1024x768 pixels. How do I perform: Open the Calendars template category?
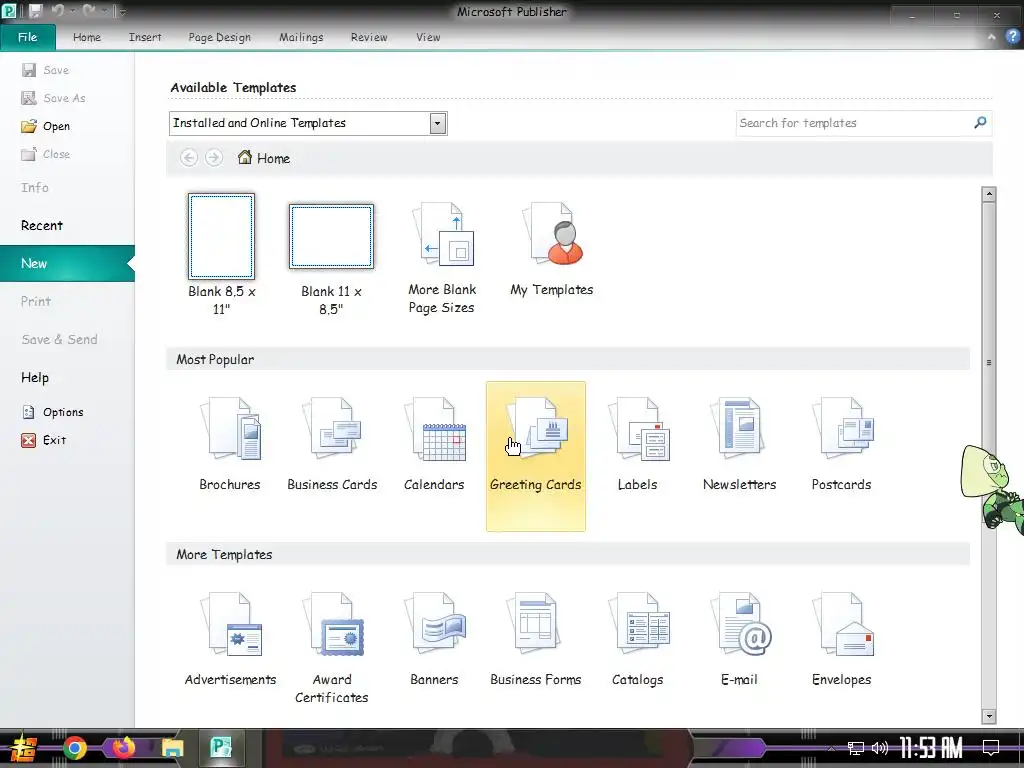pyautogui.click(x=434, y=444)
